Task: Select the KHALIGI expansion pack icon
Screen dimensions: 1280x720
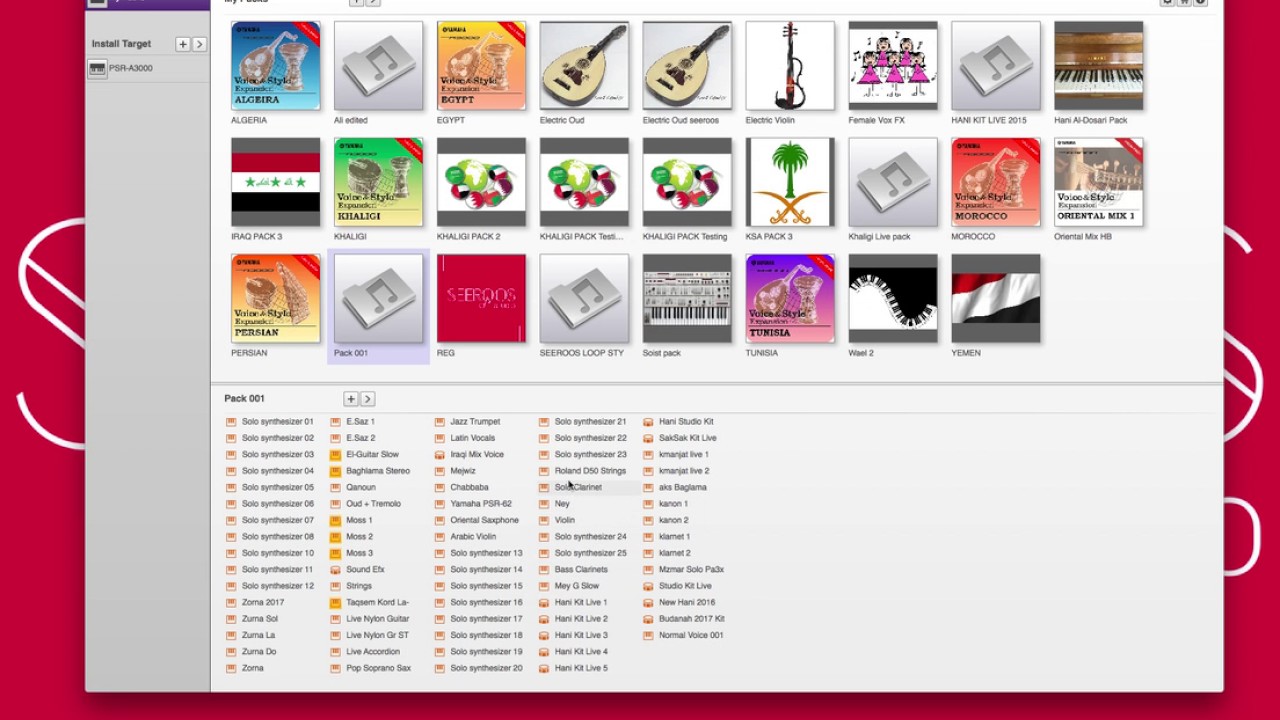Action: tap(378, 182)
